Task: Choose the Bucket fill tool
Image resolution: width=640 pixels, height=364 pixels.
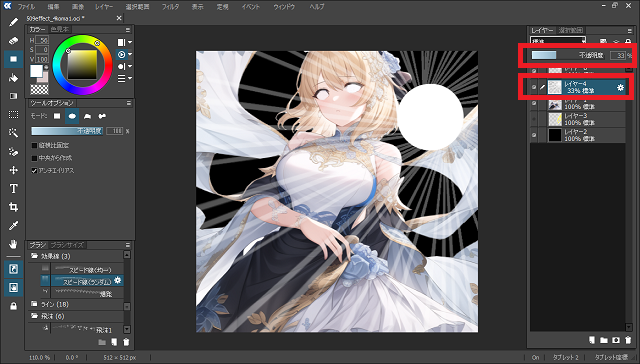Action: (13, 78)
